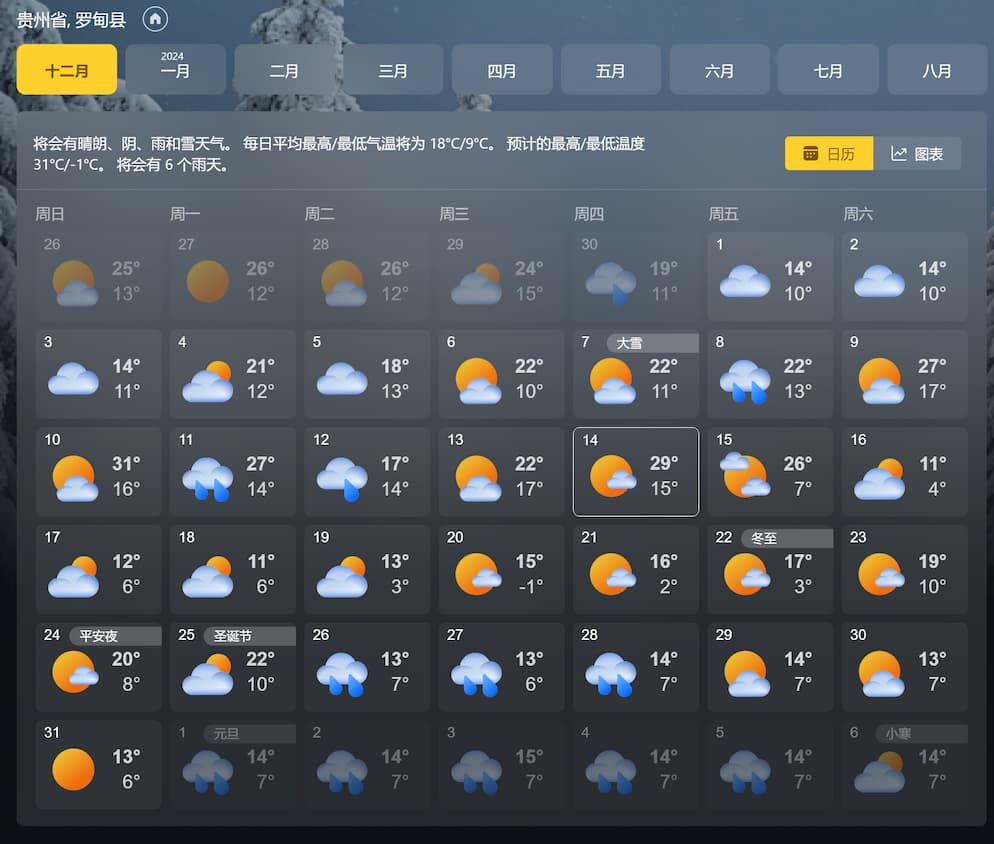Click the sun icon on December 31
This screenshot has width=994, height=844.
[x=72, y=768]
